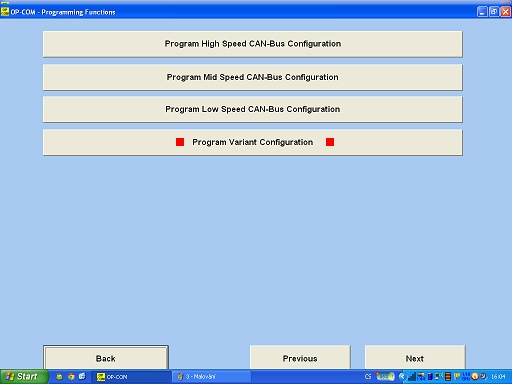Go to the Next page
512x384 pixels.
point(415,358)
